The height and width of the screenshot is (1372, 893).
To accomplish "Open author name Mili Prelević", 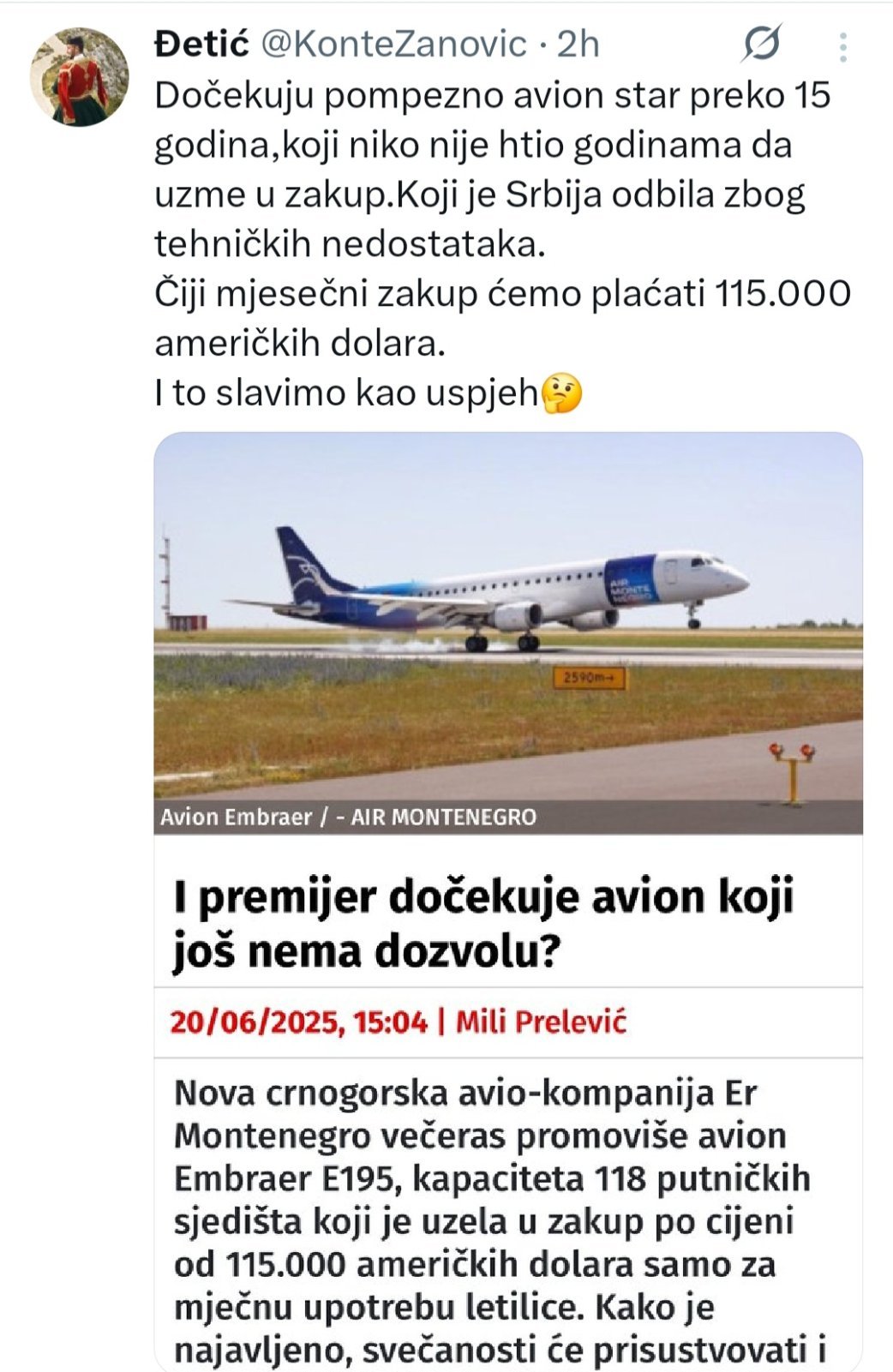I will [x=541, y=1022].
